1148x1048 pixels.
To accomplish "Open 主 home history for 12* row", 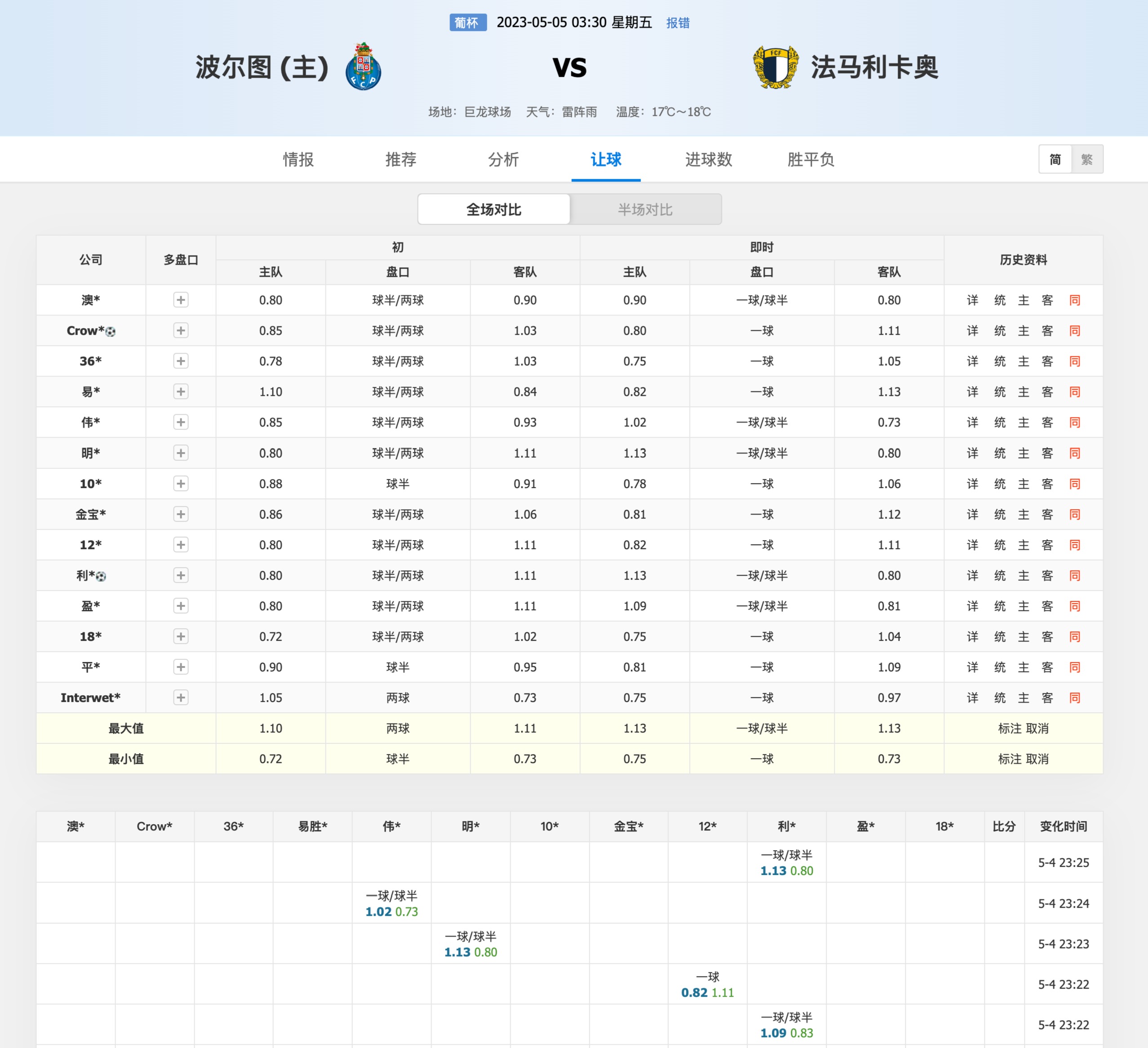I will pyautogui.click(x=1024, y=545).
